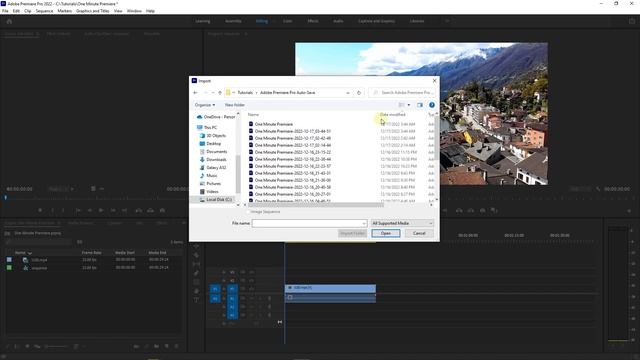Toggle V1 source patching in timeline

[215, 289]
